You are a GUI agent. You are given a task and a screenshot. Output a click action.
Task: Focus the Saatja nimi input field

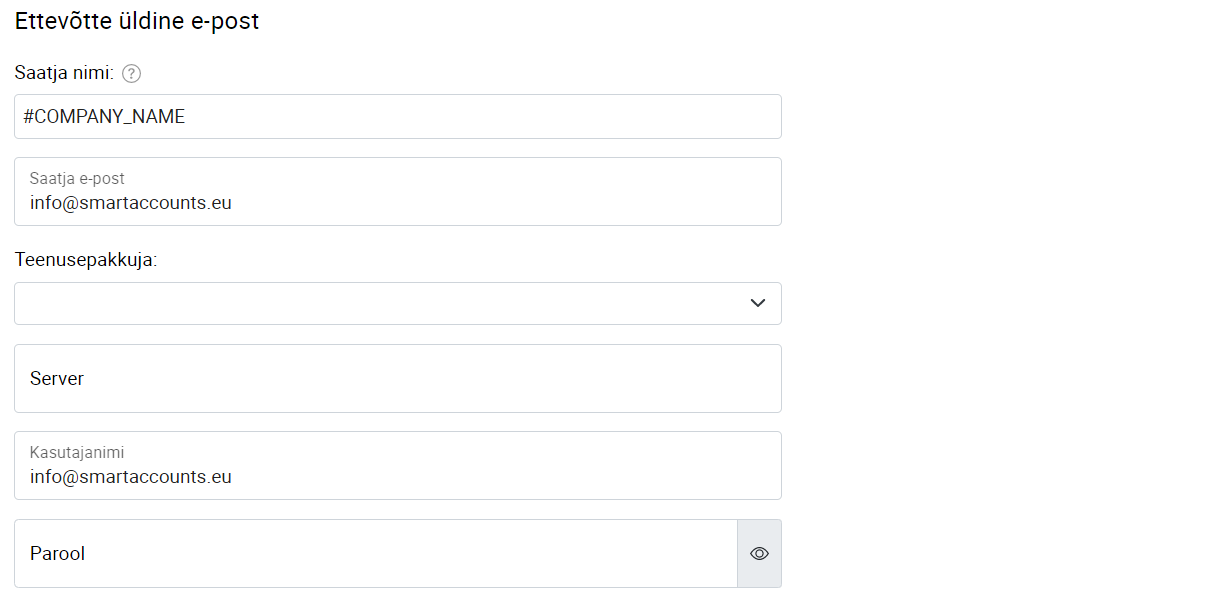click(x=398, y=116)
